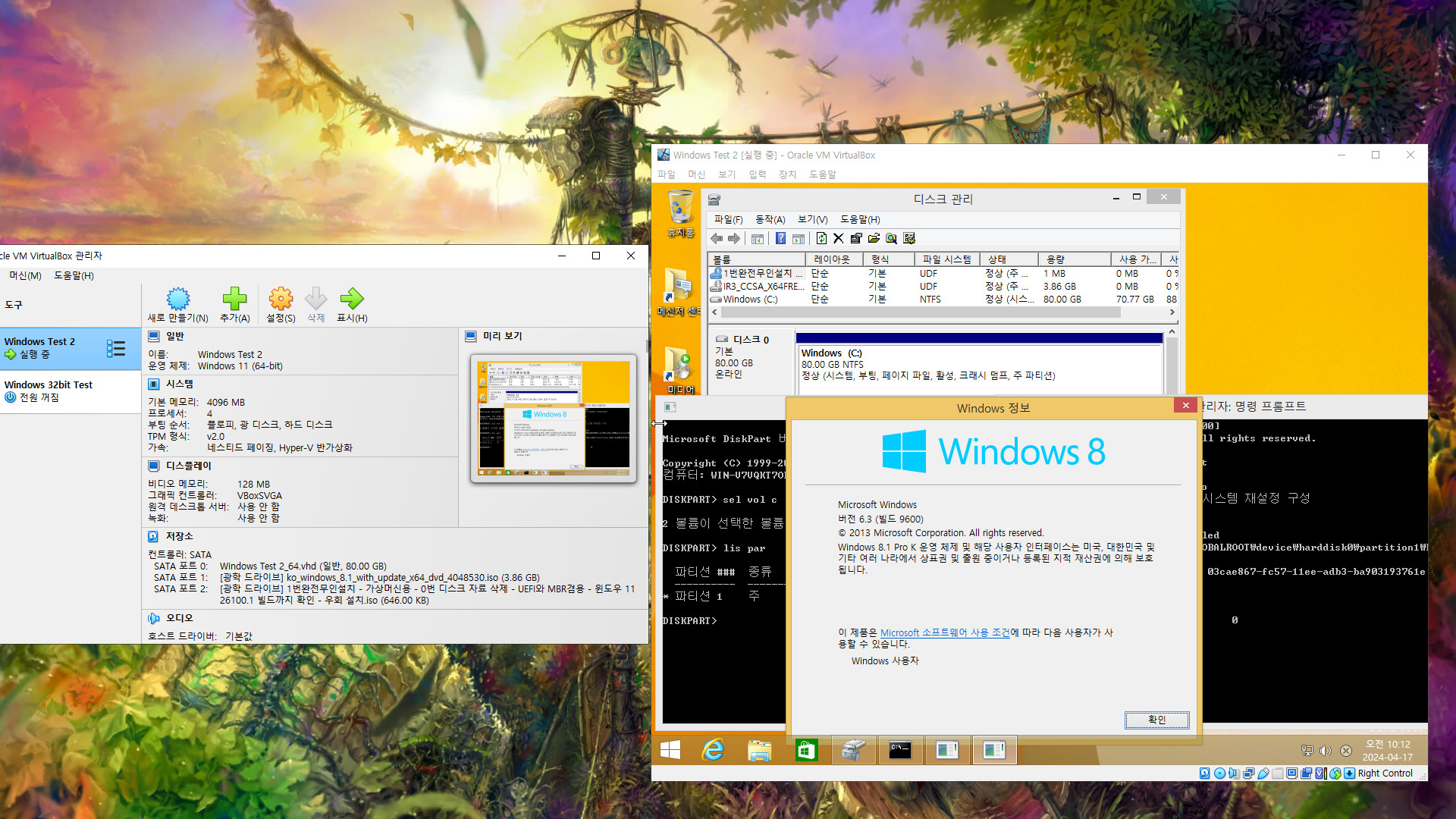Click the guest Start button on taskbar
Screen dimensions: 1456x819
(x=670, y=750)
